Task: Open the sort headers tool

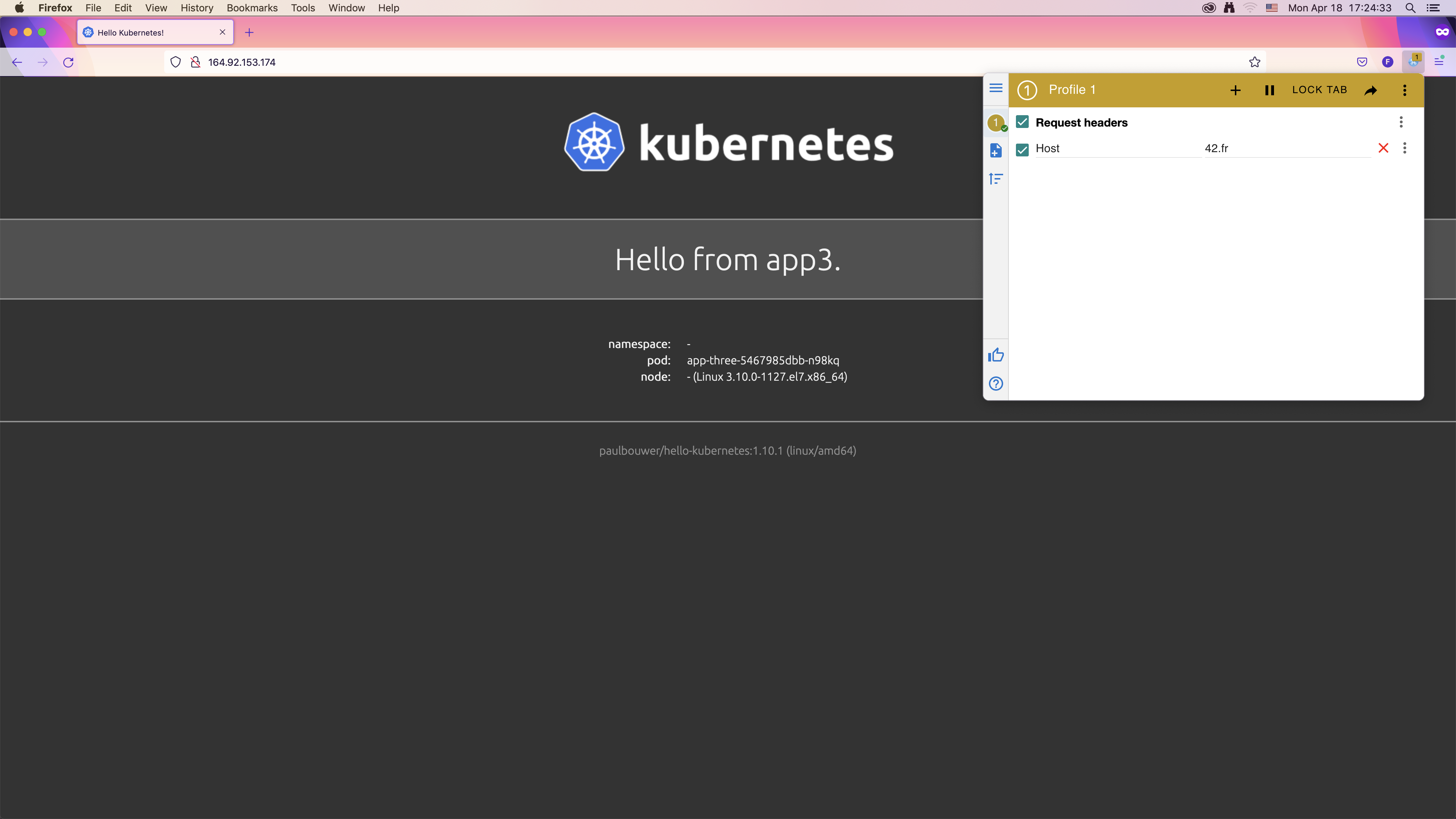Action: [x=995, y=178]
